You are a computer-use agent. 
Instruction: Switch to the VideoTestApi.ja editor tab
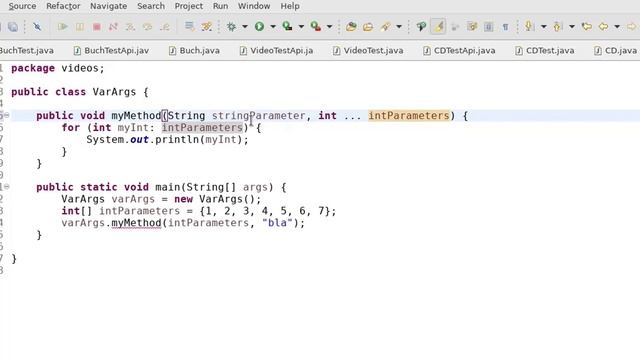pos(276,51)
